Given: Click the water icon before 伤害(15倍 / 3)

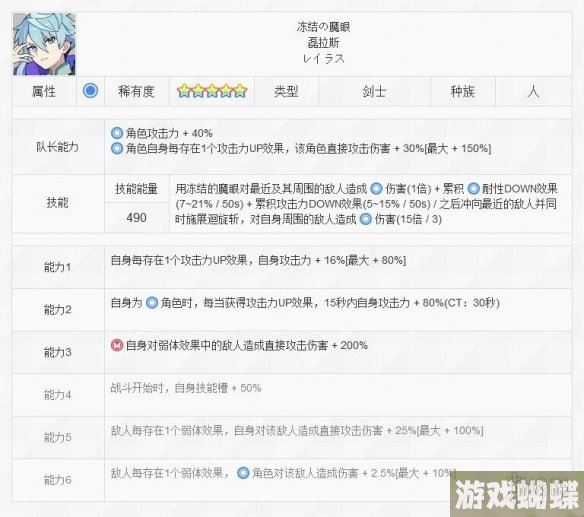Looking at the screenshot, I should [366, 219].
